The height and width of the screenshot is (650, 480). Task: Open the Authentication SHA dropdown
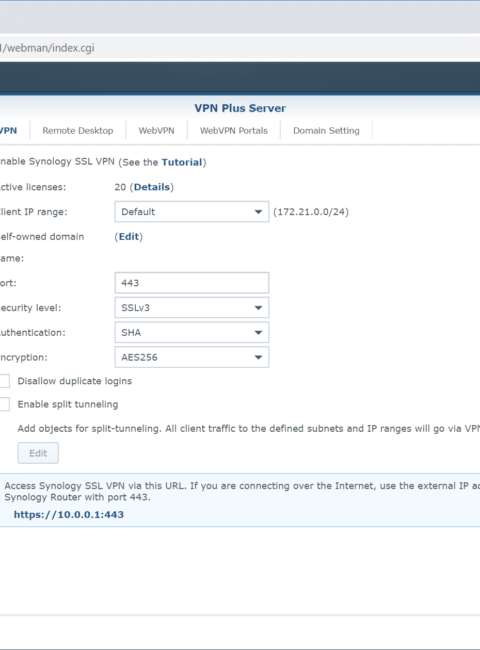coord(192,332)
